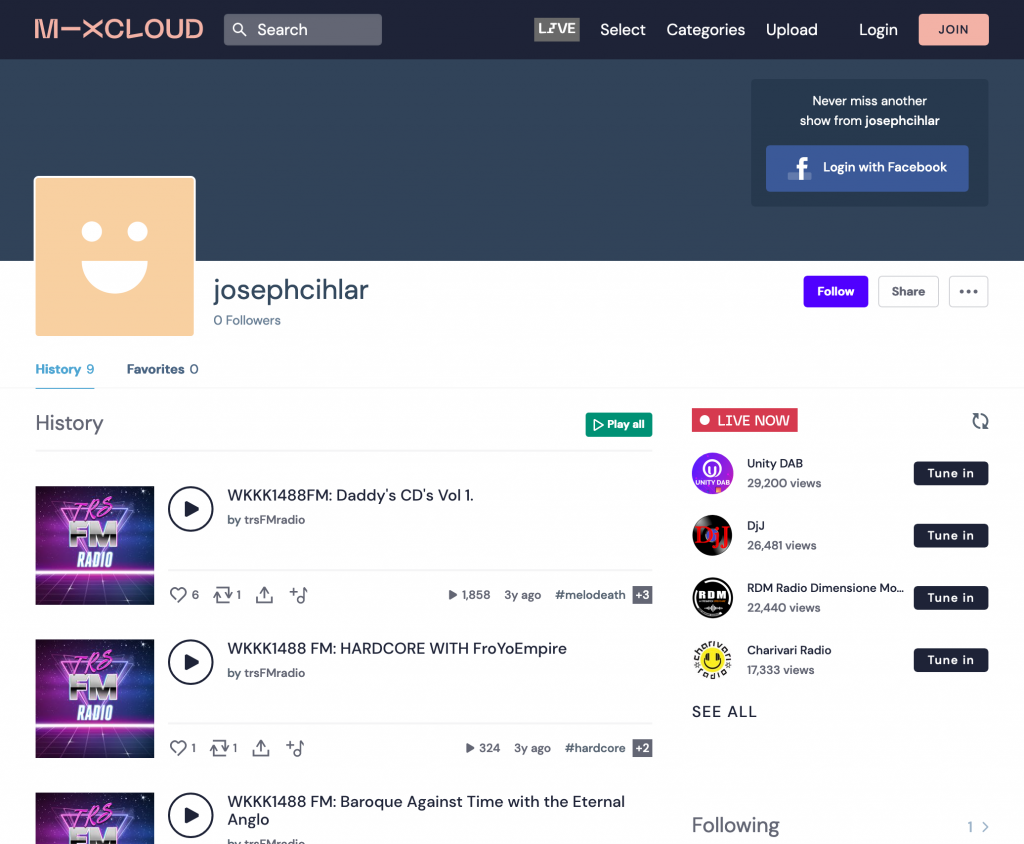Click the search magnifier icon
This screenshot has height=844, width=1024.
pyautogui.click(x=240, y=29)
